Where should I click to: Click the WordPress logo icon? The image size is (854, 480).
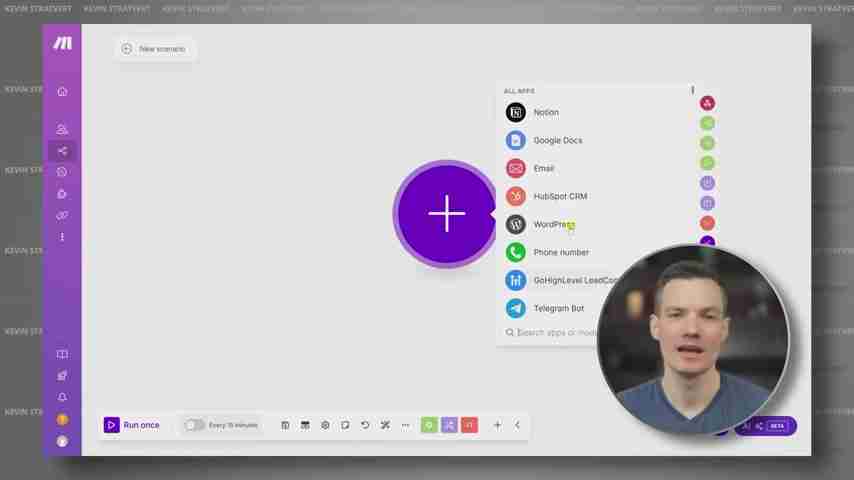coord(515,224)
